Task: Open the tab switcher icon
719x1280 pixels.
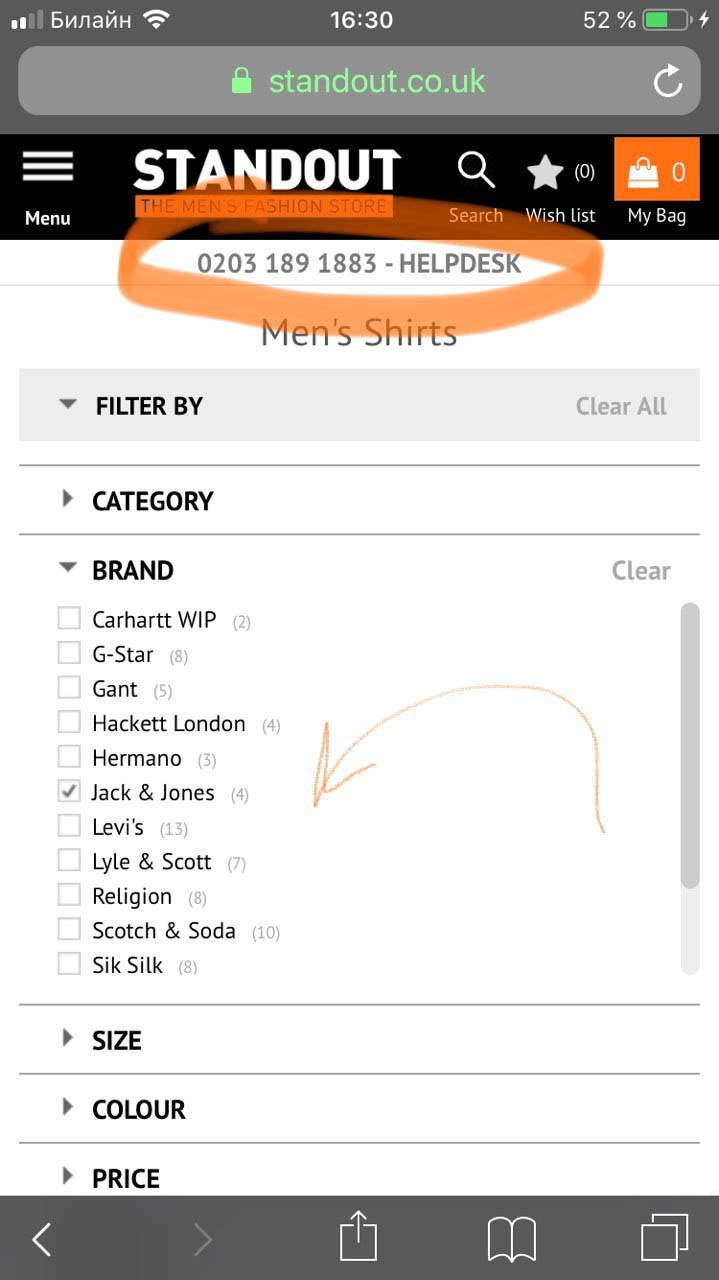Action: [665, 1237]
